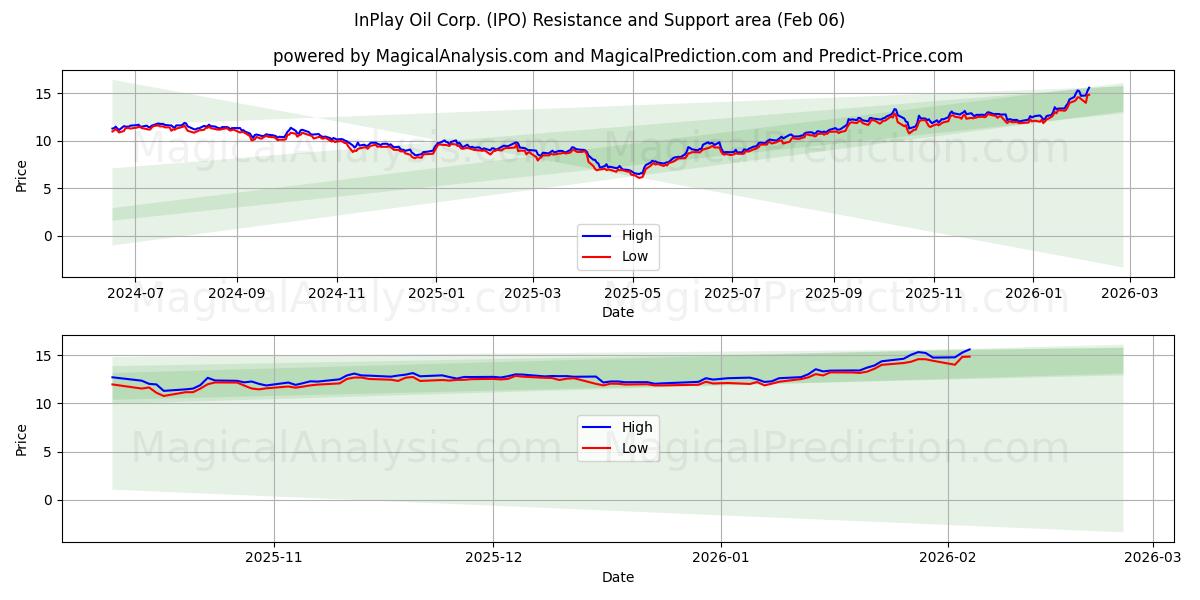
Task: Click the bottom chart x-axis label '2025-12'
Action: [493, 559]
